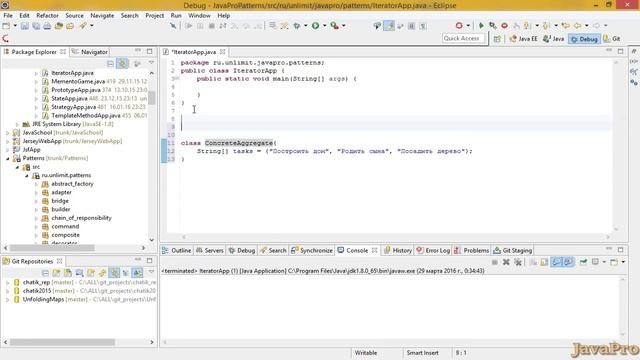Image resolution: width=640 pixels, height=360 pixels.
Task: Toggle Link with Editor in Package Explorer
Action: coord(122,64)
